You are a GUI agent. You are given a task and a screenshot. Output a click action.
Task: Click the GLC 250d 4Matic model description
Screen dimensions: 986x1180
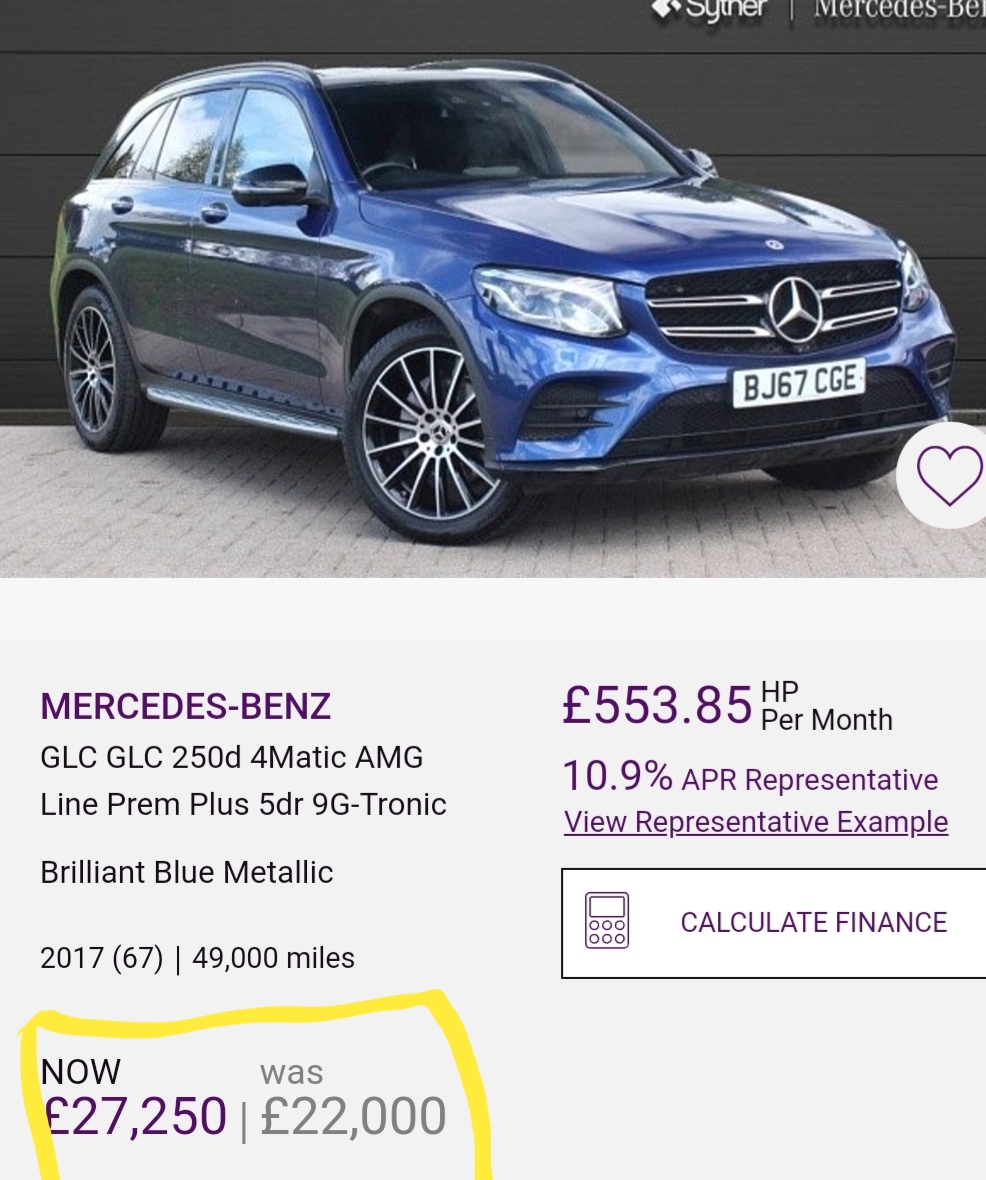[x=243, y=780]
